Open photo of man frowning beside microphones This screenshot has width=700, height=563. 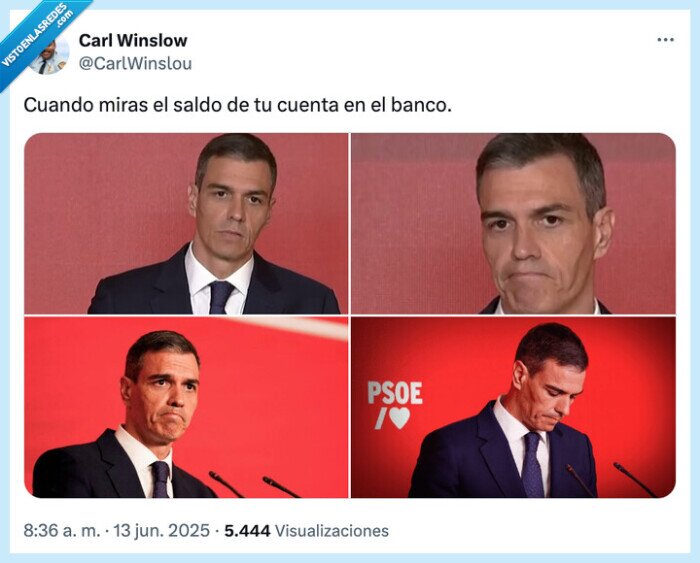click(x=186, y=407)
